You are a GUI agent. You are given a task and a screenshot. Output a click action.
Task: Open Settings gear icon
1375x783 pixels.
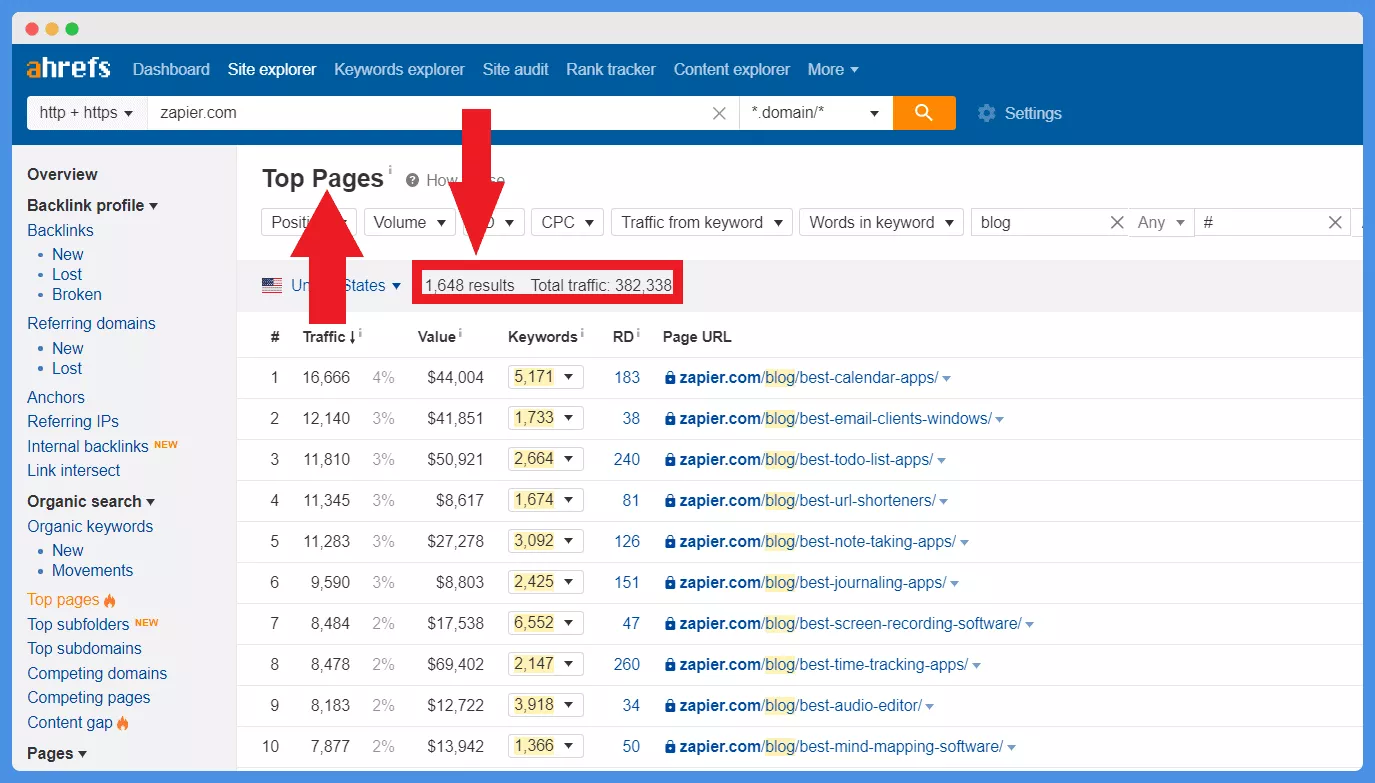987,113
